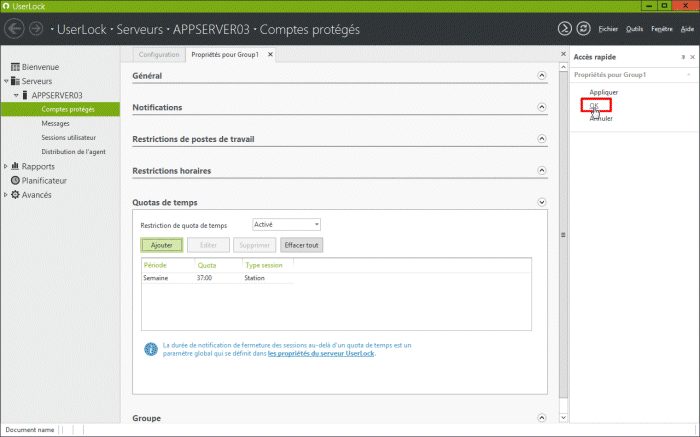Open the PowerShell console icon in header
Viewport: 700px width, 437px height.
coord(564,29)
